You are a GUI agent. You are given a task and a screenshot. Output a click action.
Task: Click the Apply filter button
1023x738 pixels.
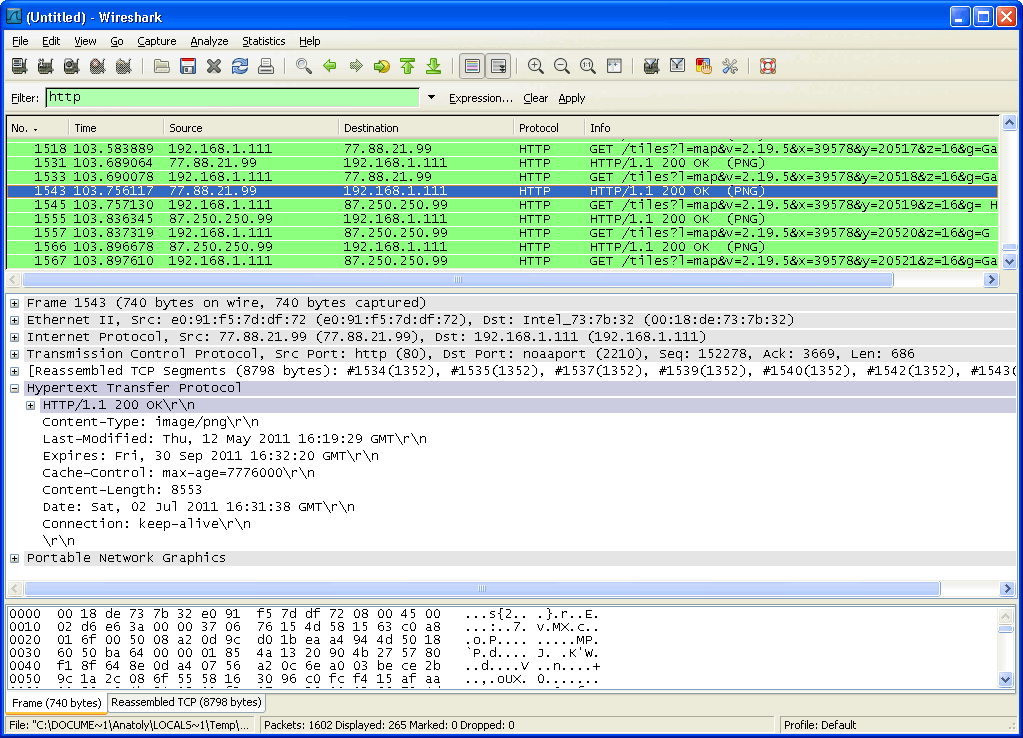pyautogui.click(x=571, y=98)
